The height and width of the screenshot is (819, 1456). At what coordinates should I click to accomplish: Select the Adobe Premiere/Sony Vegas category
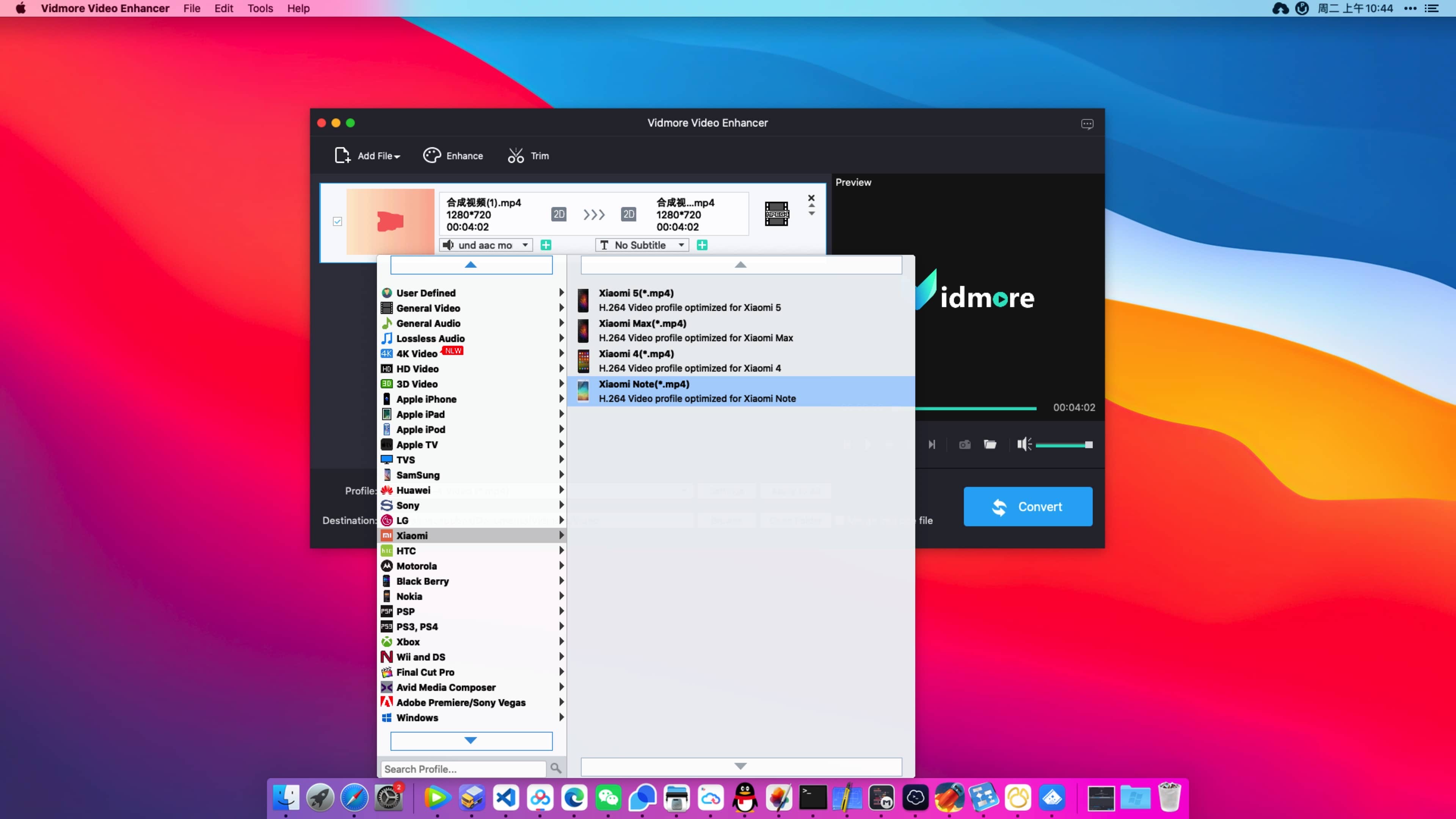[x=472, y=702]
